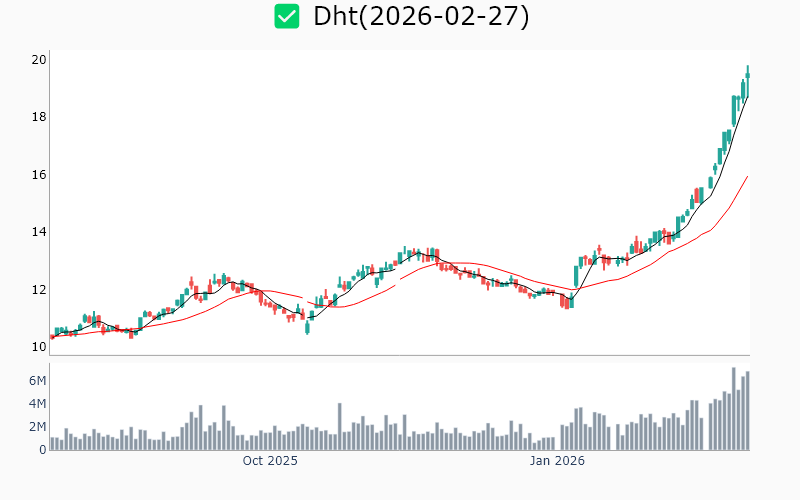Click the green checkmark icon beside the title
Screen dimensions: 800x500
pyautogui.click(x=287, y=16)
